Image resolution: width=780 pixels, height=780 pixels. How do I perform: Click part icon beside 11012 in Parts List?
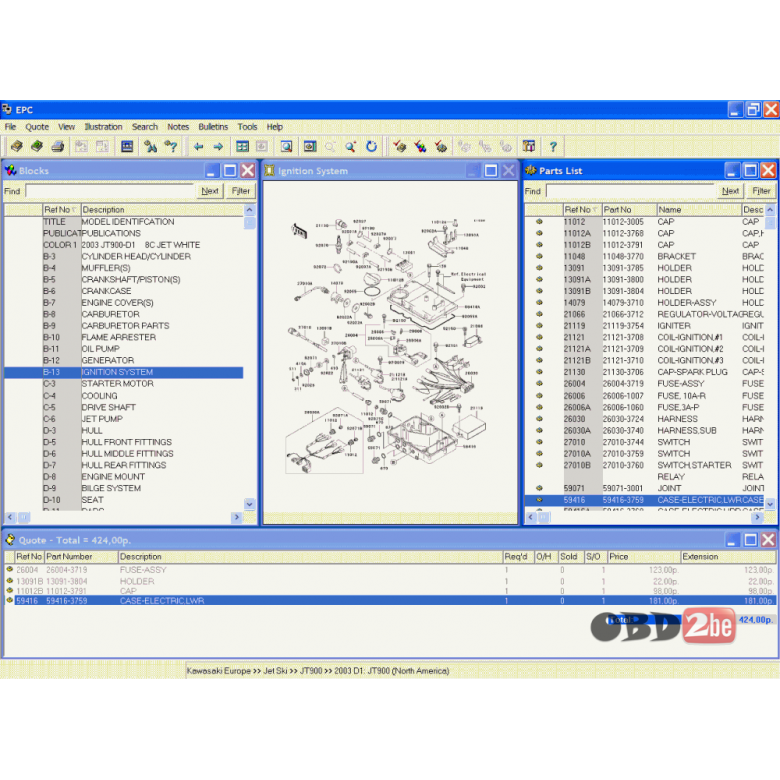539,221
